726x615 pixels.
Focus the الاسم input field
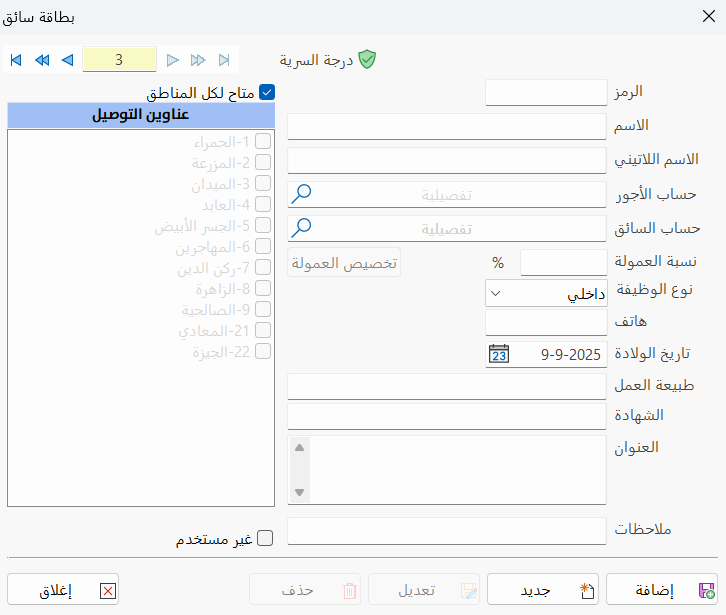point(447,126)
